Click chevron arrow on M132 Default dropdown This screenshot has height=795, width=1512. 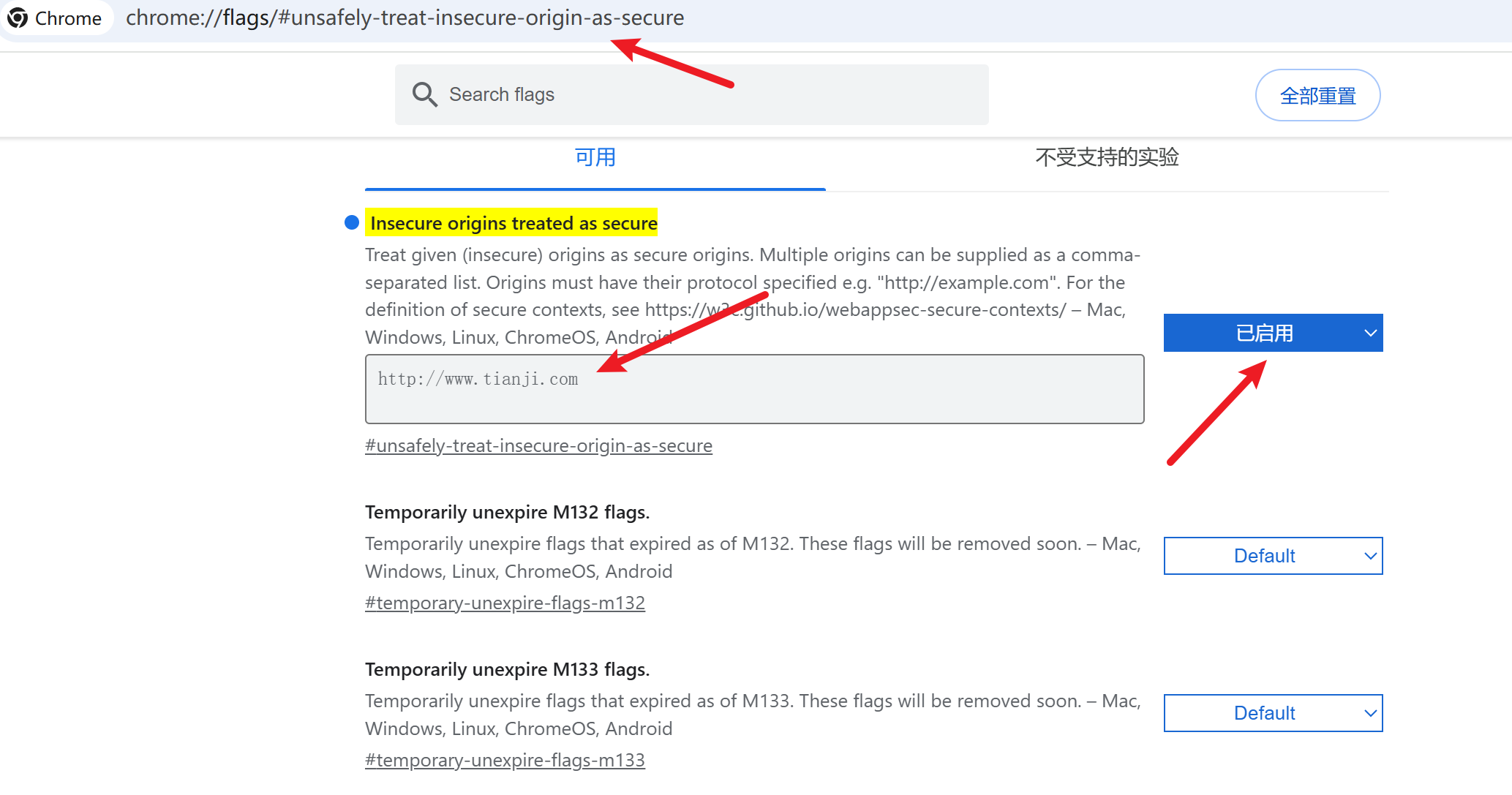[x=1370, y=557]
